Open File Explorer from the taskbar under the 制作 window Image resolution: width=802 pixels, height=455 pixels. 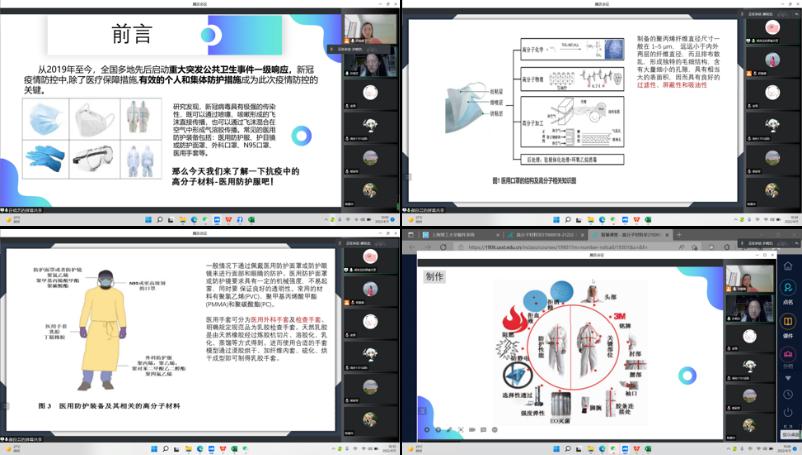pyautogui.click(x=590, y=449)
